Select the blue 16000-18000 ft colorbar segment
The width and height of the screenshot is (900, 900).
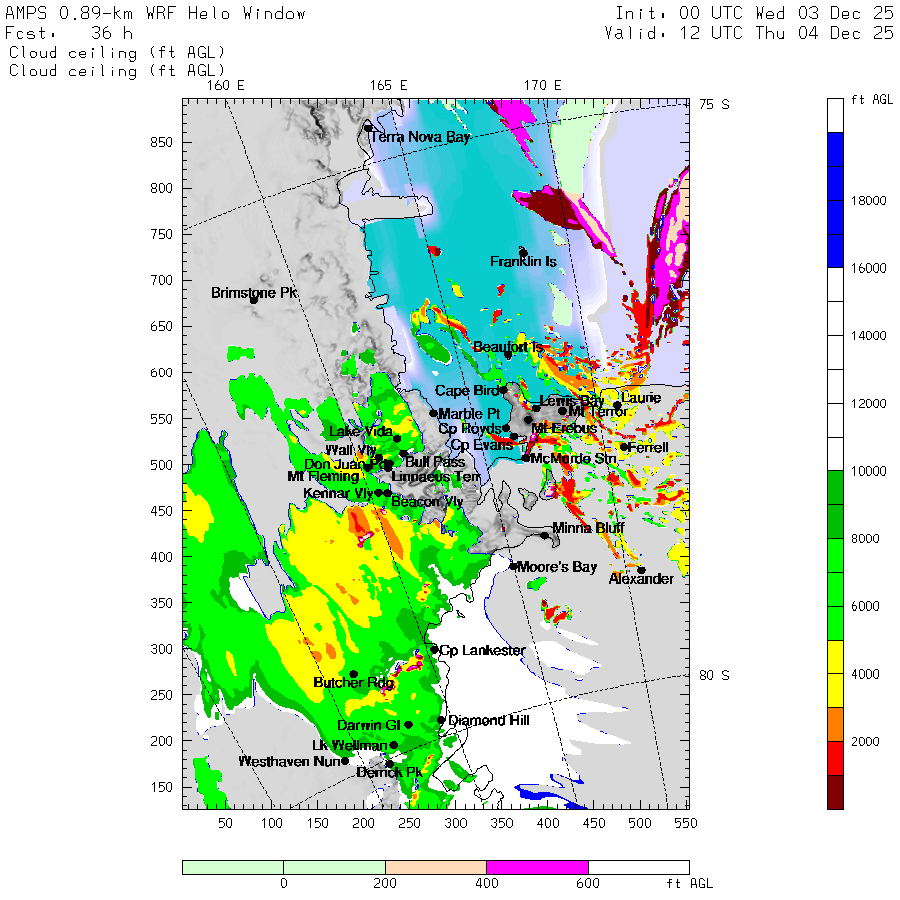[835, 234]
